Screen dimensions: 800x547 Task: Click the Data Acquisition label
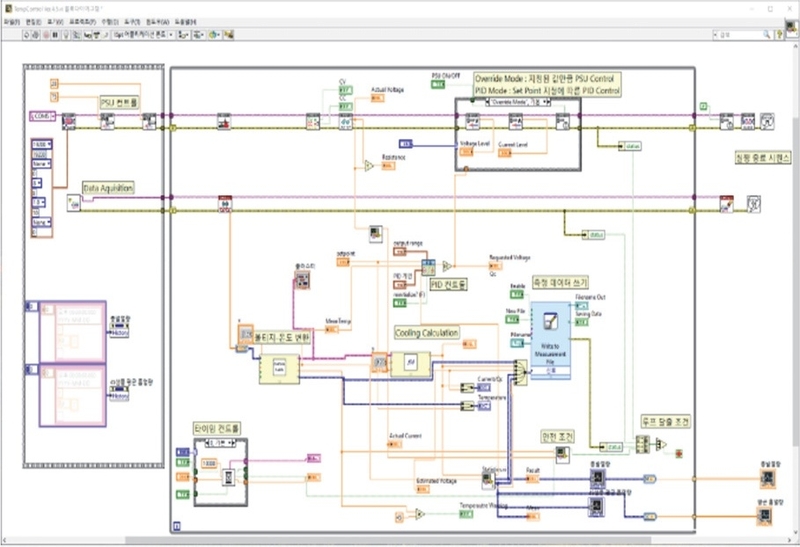pos(108,187)
